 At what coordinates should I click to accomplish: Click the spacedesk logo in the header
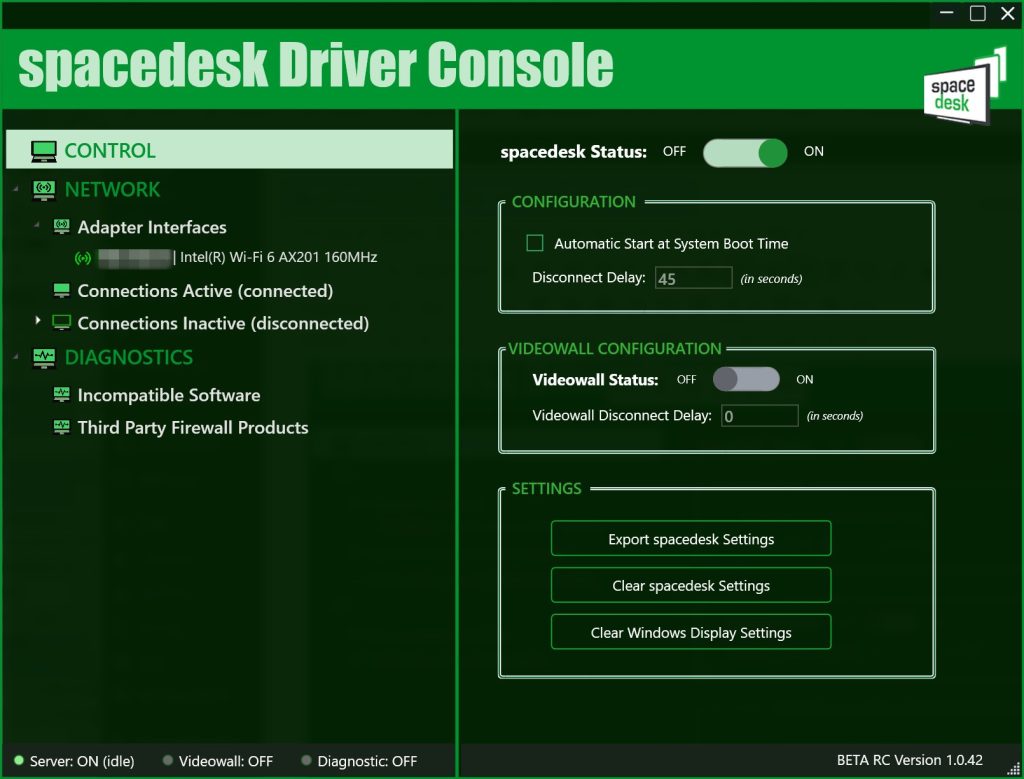[965, 86]
